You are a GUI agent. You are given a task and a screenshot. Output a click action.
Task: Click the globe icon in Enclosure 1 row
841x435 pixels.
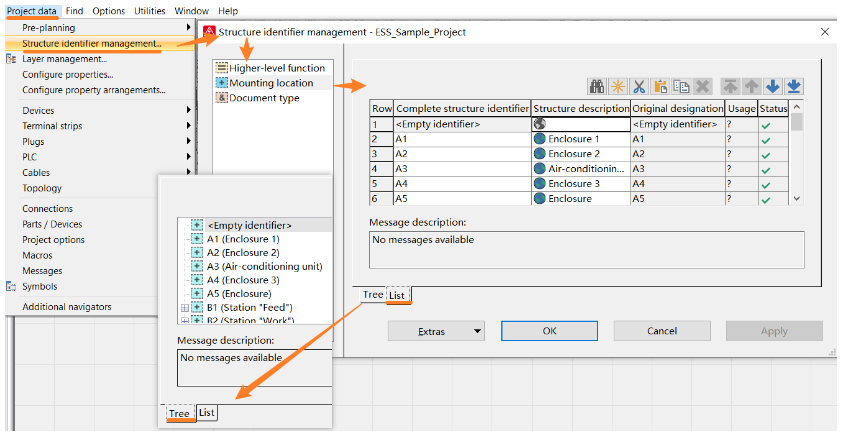click(x=540, y=138)
